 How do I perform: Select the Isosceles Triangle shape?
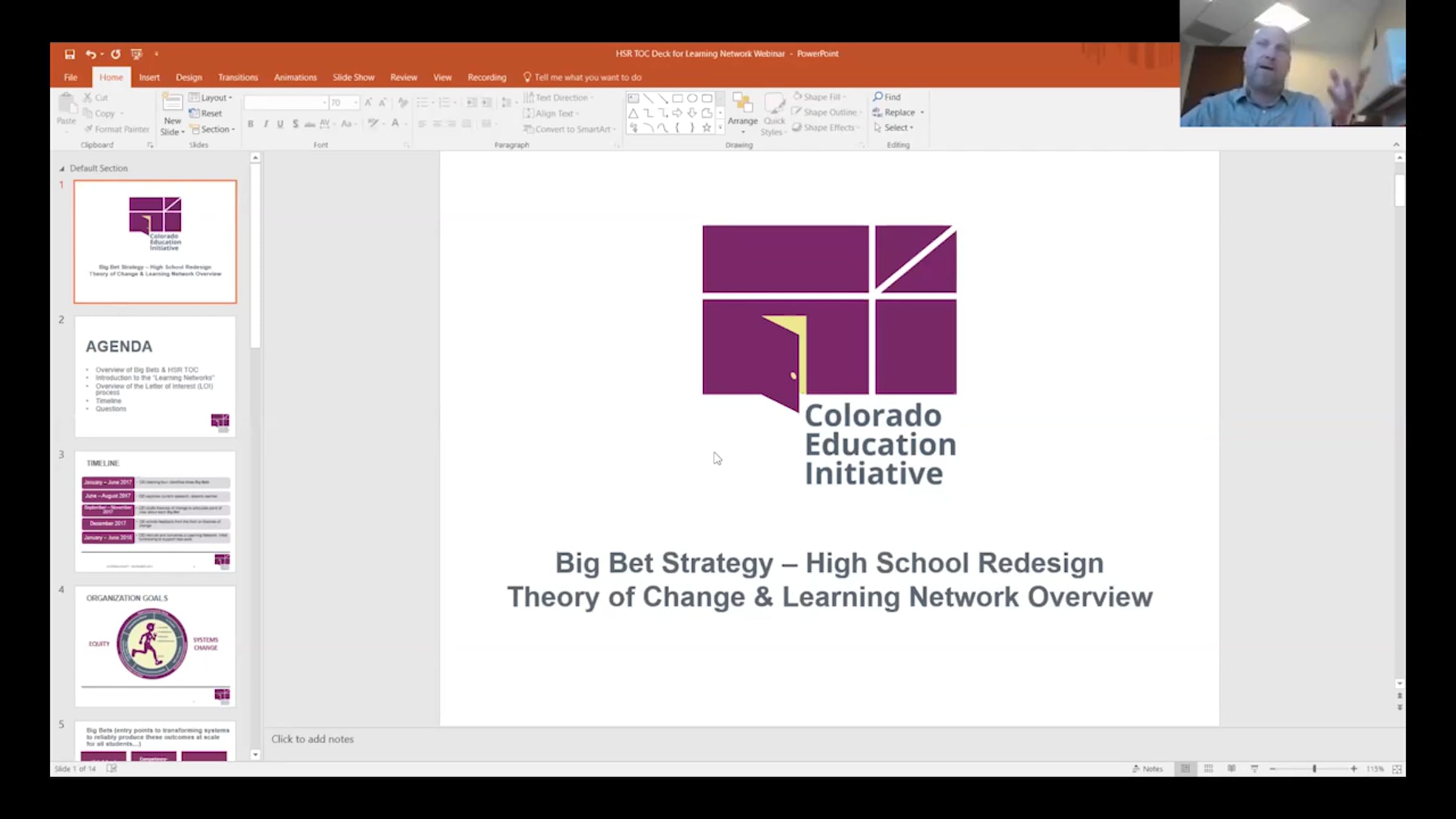coord(633,113)
